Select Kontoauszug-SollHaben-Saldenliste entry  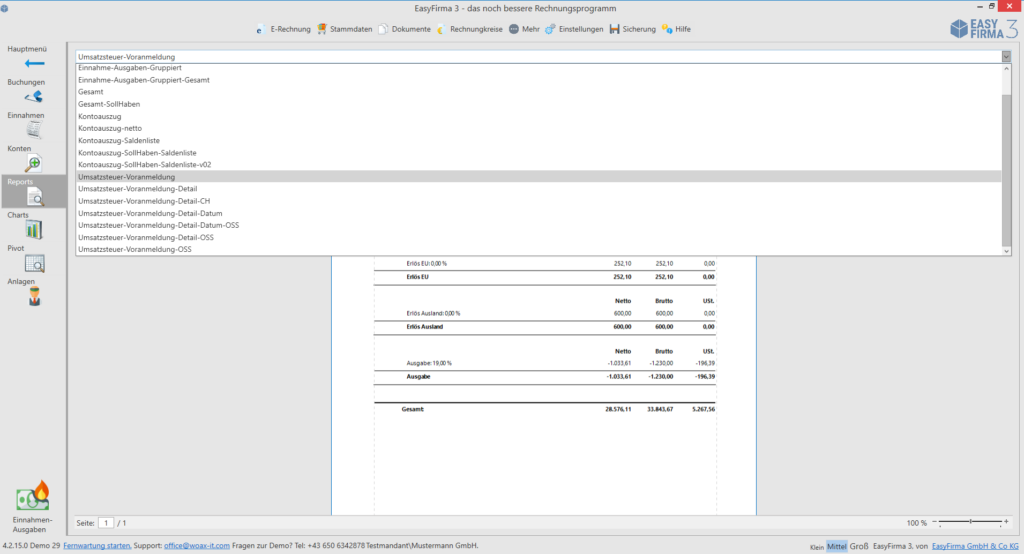538,153
